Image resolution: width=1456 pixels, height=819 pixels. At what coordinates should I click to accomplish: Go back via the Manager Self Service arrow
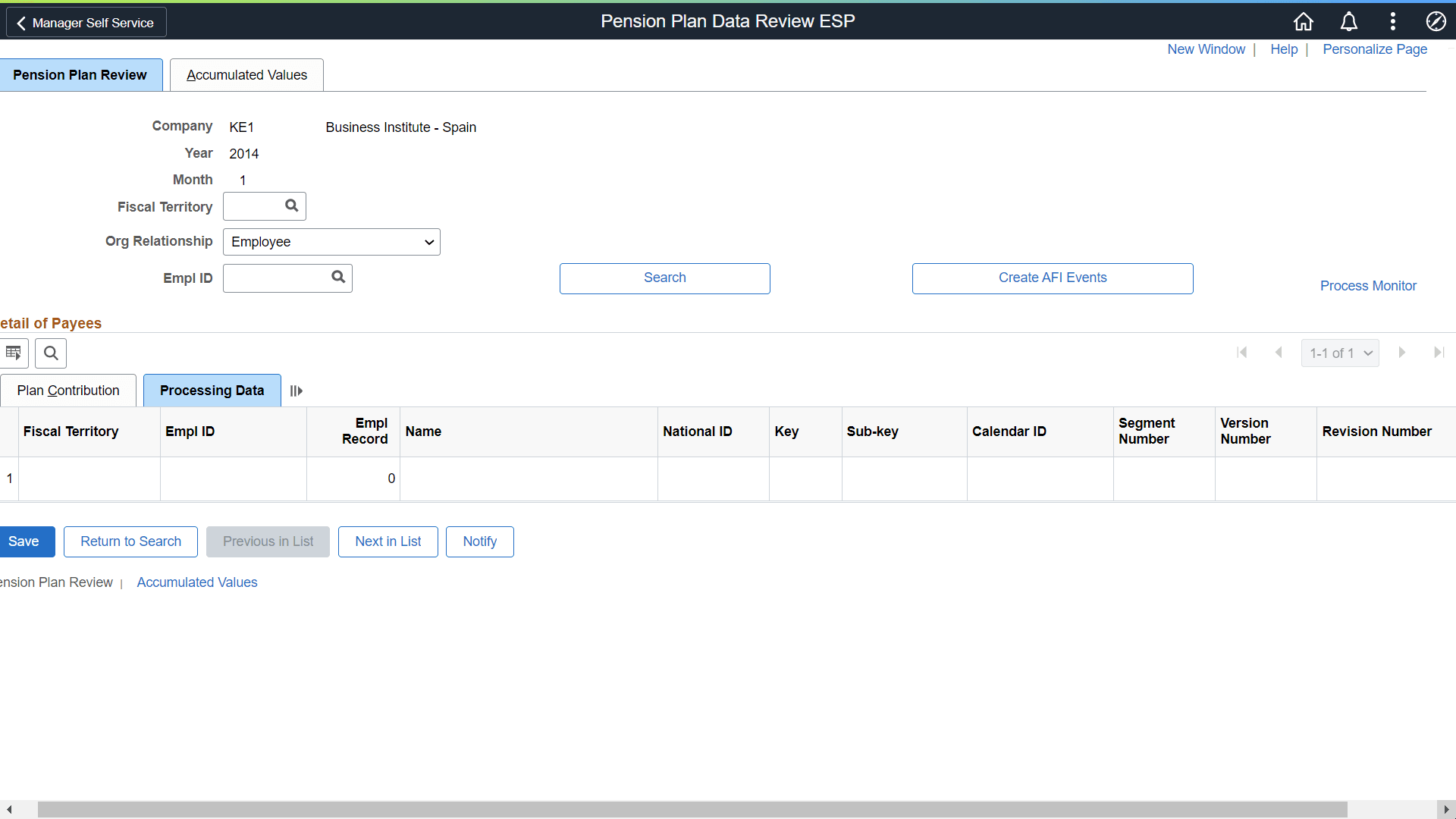tap(21, 22)
